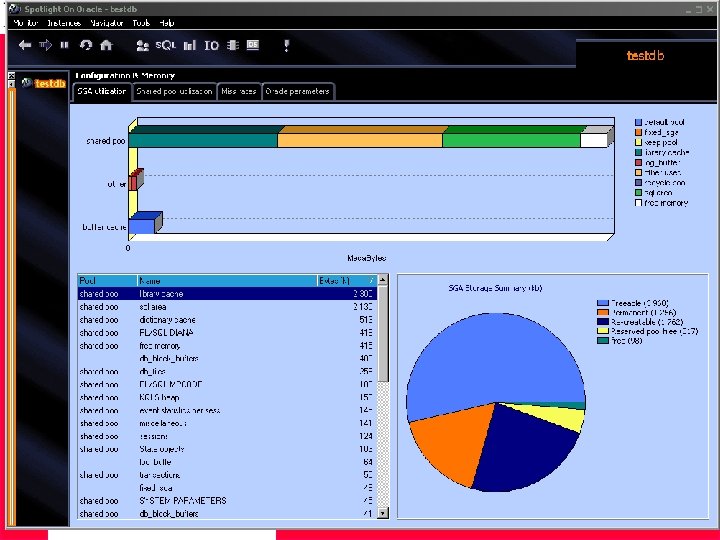Screen dimensions: 720x540
Task: Click the fixed_sga legend swatch
Action: pos(638,132)
